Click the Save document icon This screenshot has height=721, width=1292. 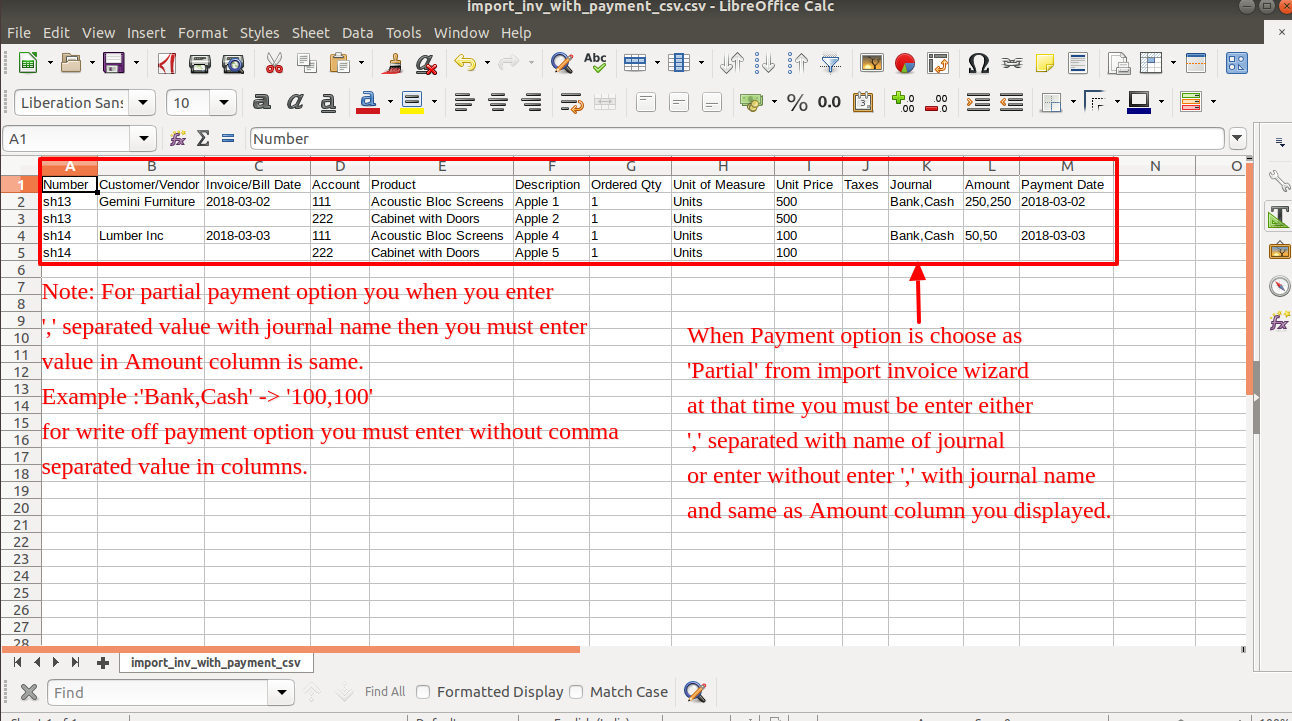[x=114, y=64]
